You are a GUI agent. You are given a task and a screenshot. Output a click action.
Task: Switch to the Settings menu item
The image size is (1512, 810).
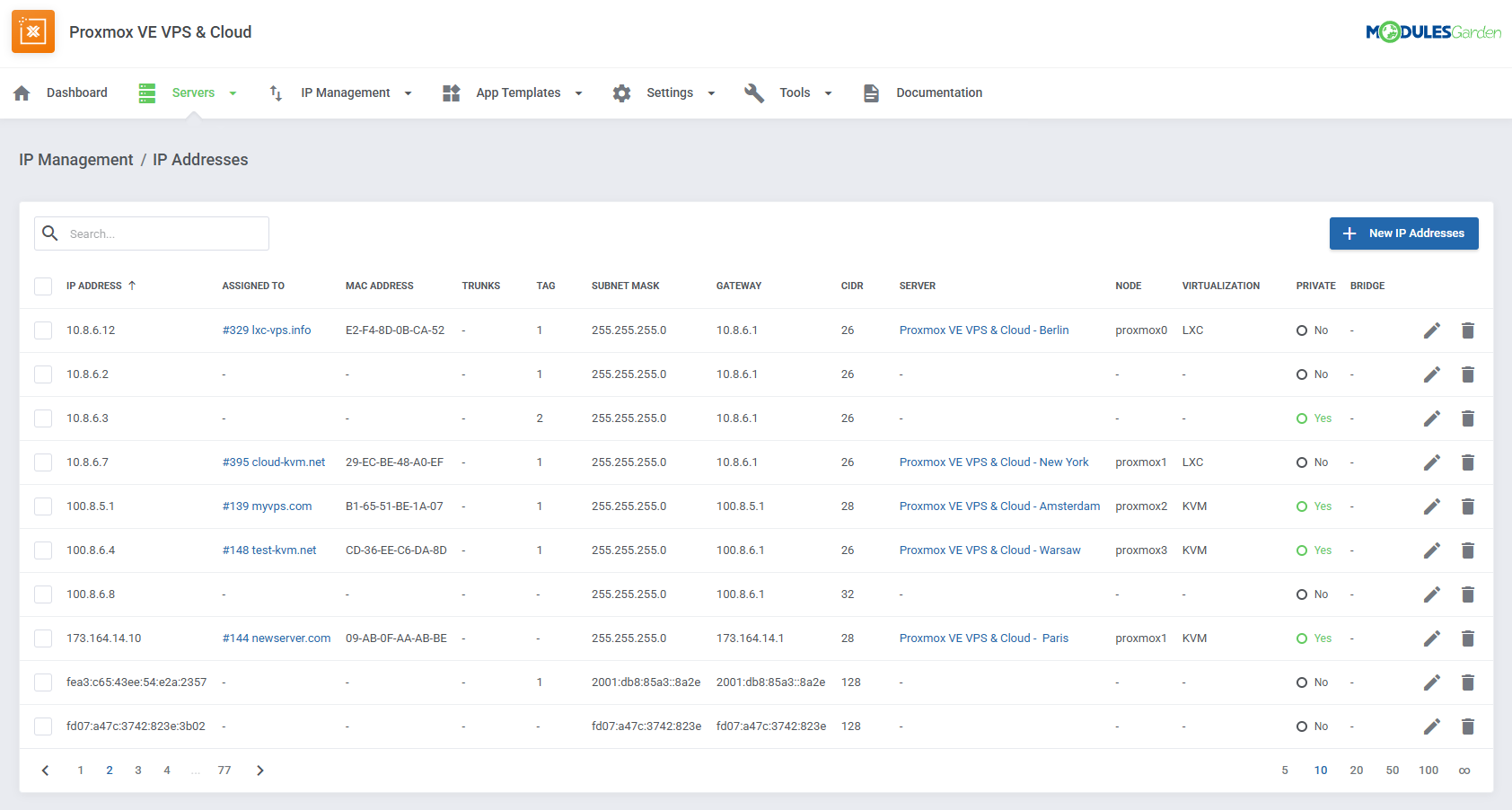click(670, 92)
